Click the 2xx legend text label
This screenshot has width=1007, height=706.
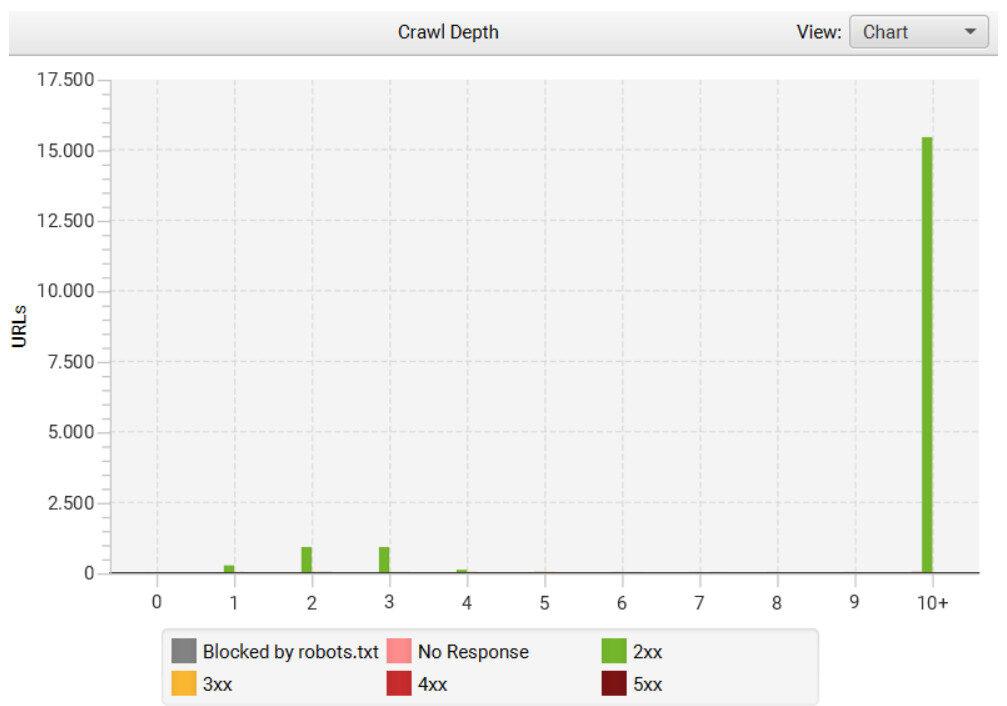click(x=648, y=652)
